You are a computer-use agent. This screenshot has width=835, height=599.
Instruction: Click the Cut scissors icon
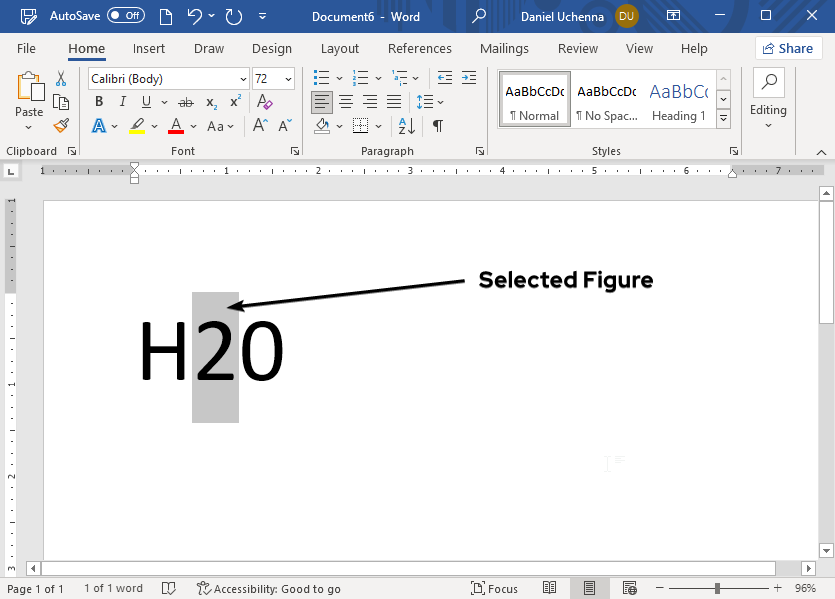point(61,79)
